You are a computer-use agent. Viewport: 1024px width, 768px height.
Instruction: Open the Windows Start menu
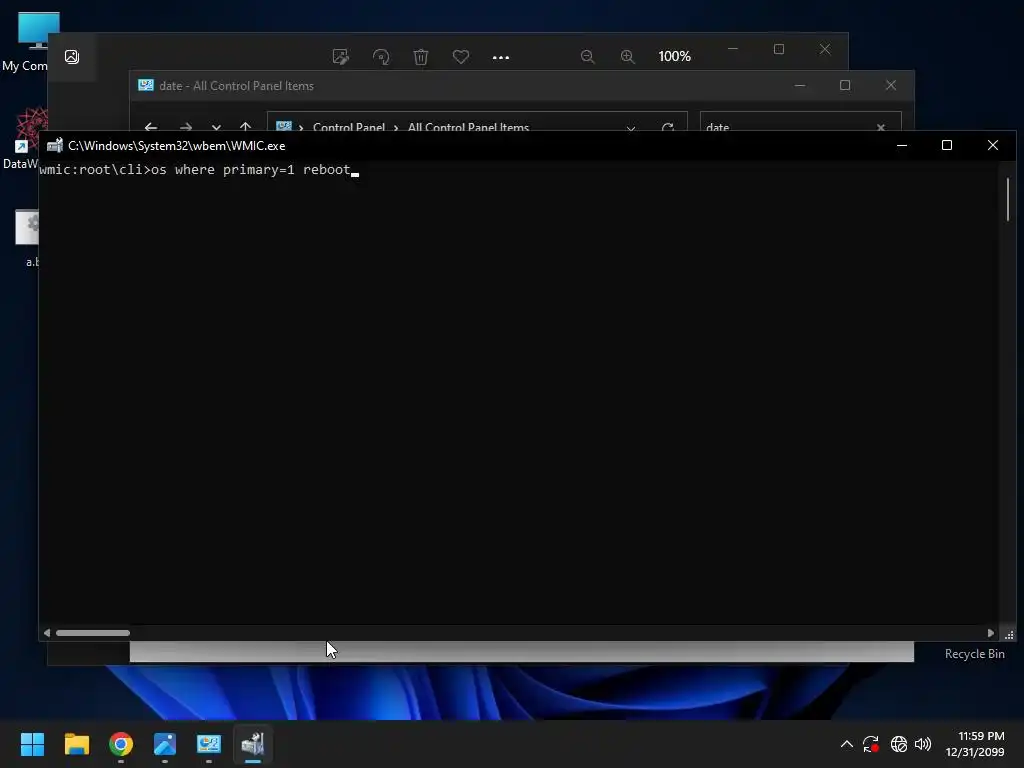tap(32, 744)
